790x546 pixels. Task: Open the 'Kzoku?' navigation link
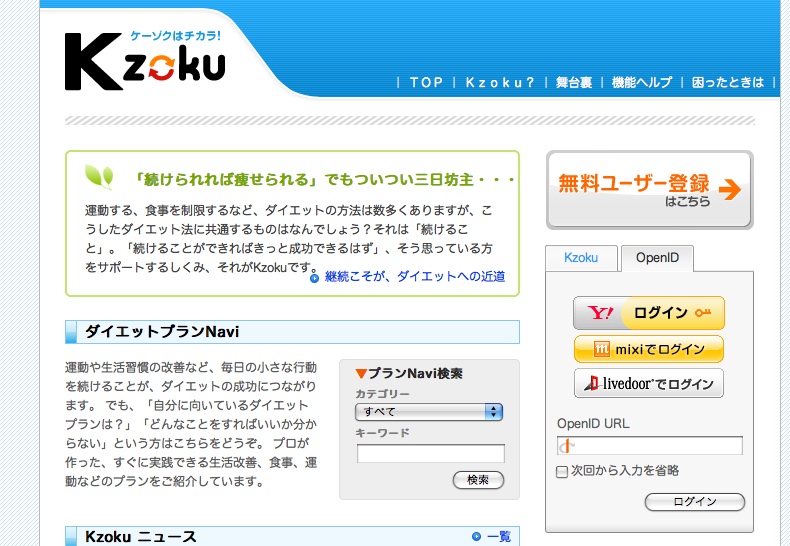click(499, 82)
